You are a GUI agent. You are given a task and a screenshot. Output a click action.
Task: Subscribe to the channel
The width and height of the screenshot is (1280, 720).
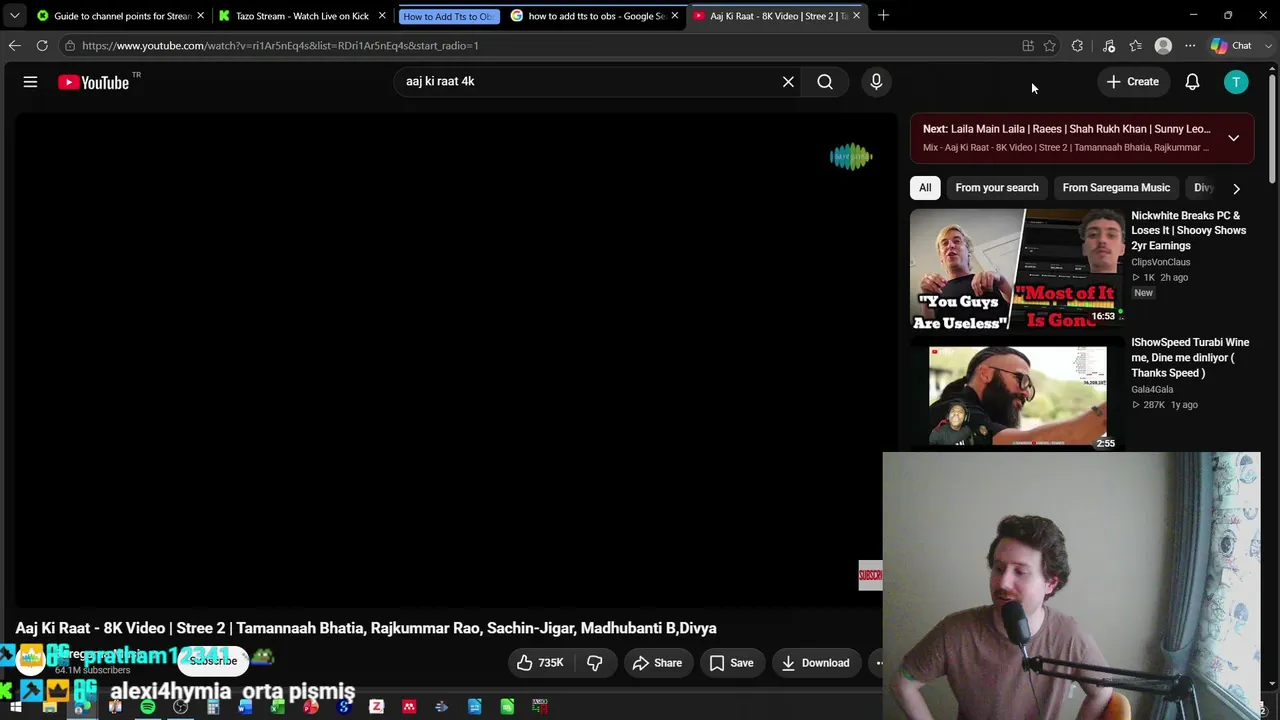tap(213, 661)
